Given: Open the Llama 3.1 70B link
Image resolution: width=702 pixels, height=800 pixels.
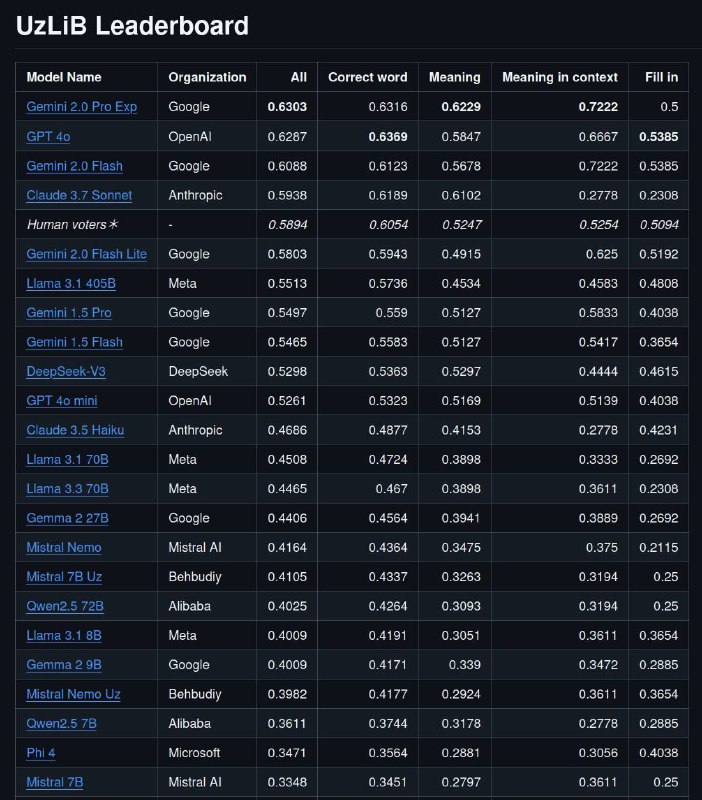Looking at the screenshot, I should [x=67, y=459].
